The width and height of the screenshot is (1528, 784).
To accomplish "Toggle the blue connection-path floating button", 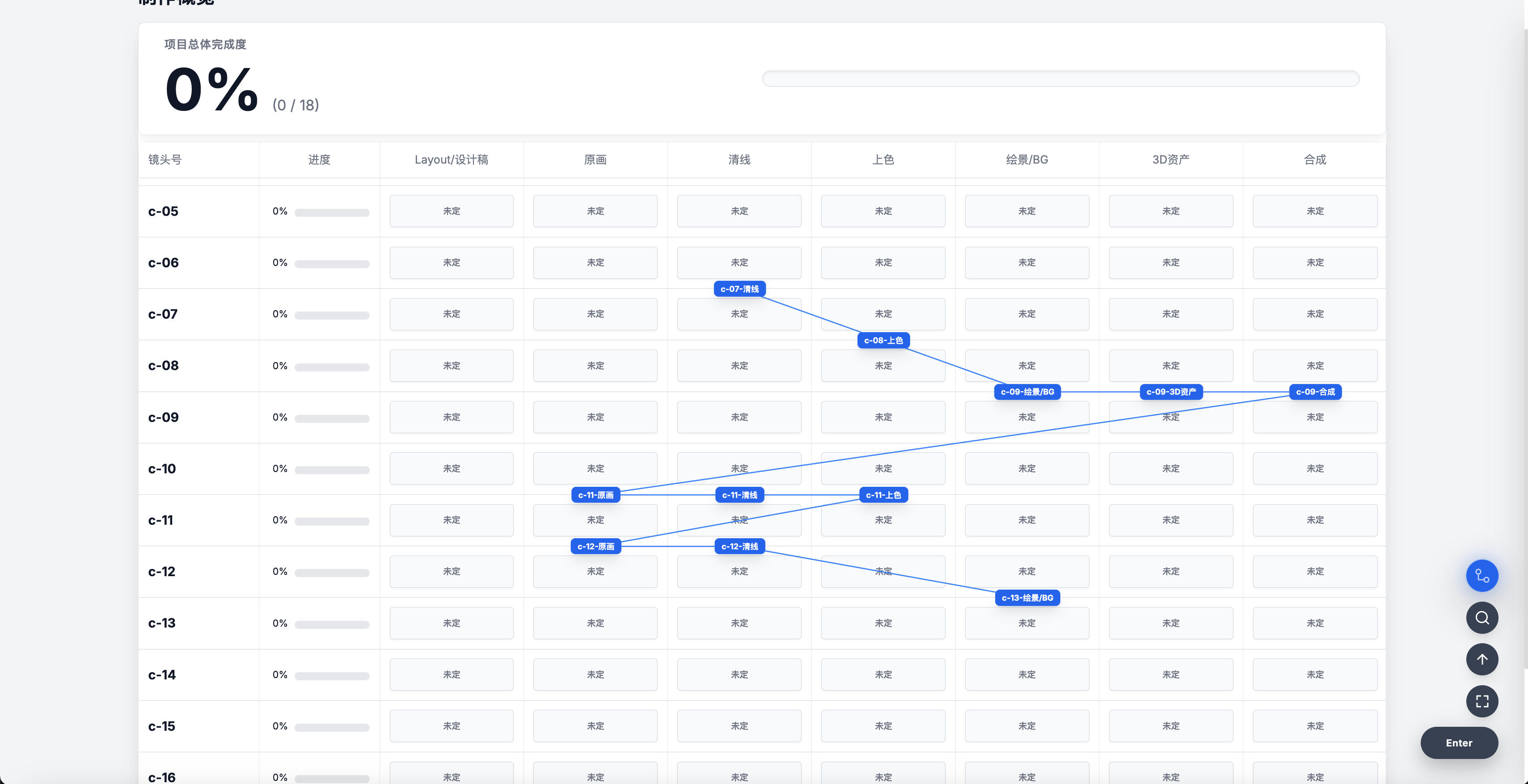I will (1482, 575).
